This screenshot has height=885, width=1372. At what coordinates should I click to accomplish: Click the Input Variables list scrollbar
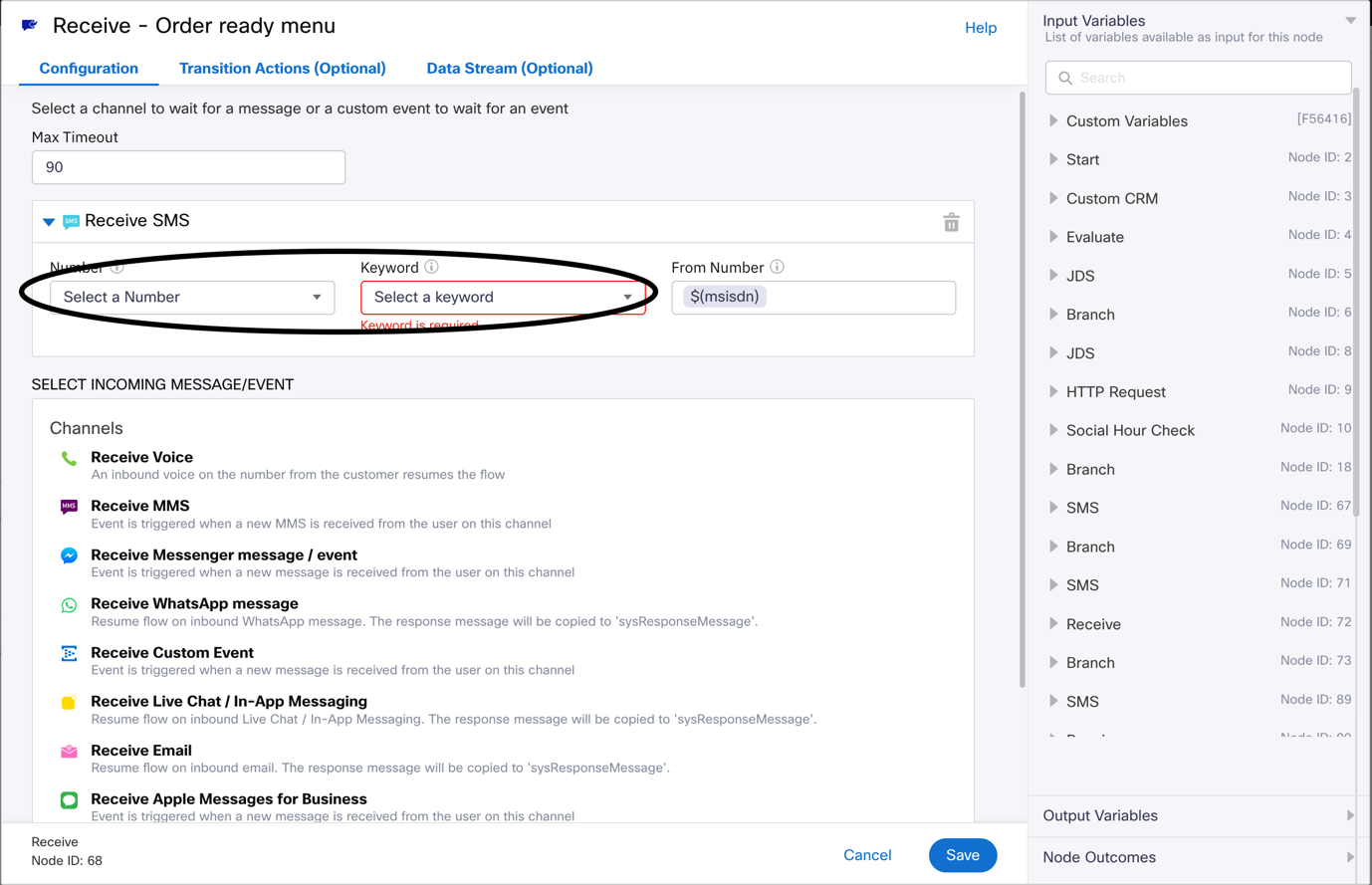coord(1356,304)
